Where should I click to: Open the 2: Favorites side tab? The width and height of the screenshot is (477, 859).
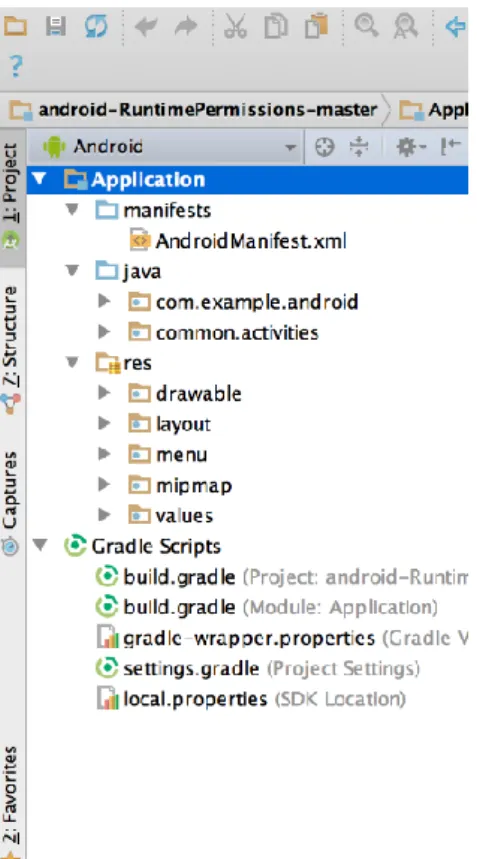point(12,801)
